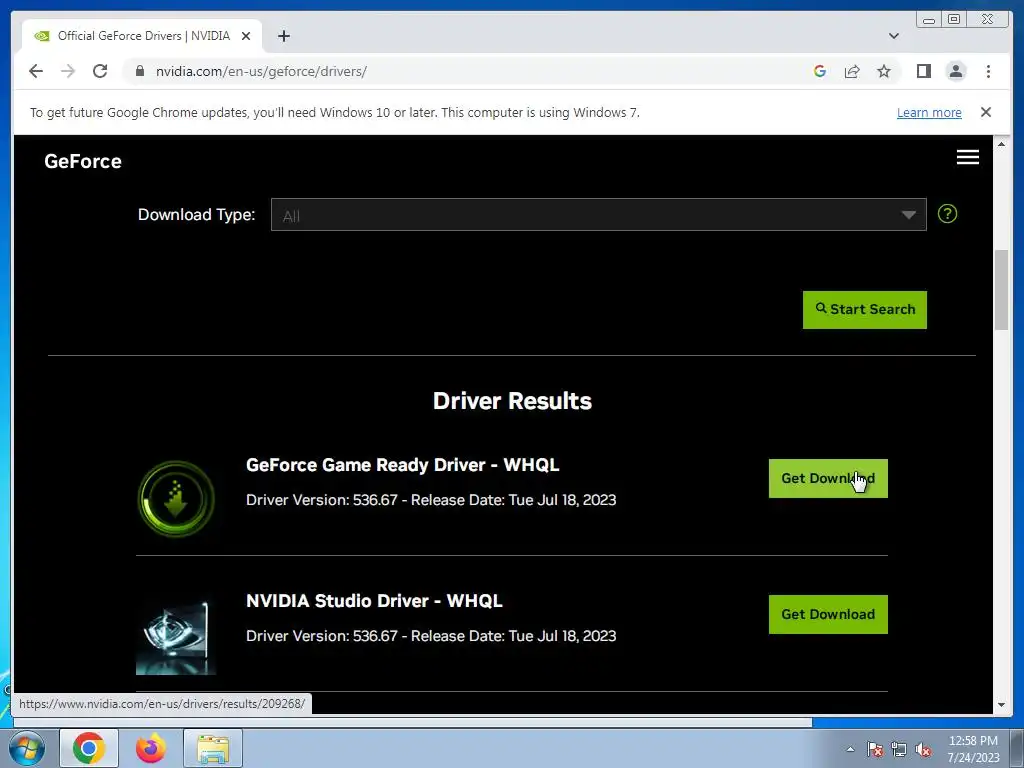Click the 'Driver Results' heading

tap(512, 401)
